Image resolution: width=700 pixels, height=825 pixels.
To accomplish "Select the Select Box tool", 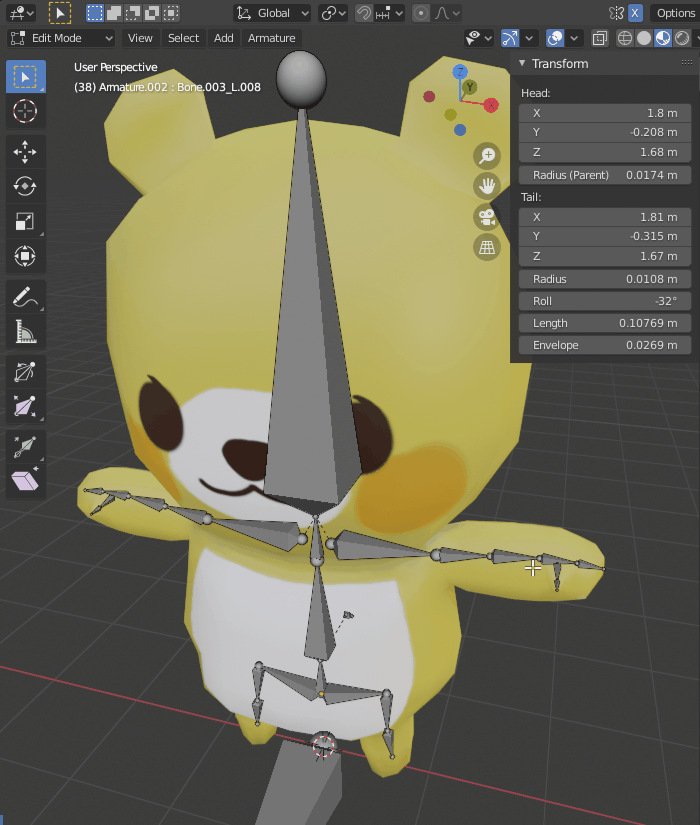I will click(x=25, y=77).
